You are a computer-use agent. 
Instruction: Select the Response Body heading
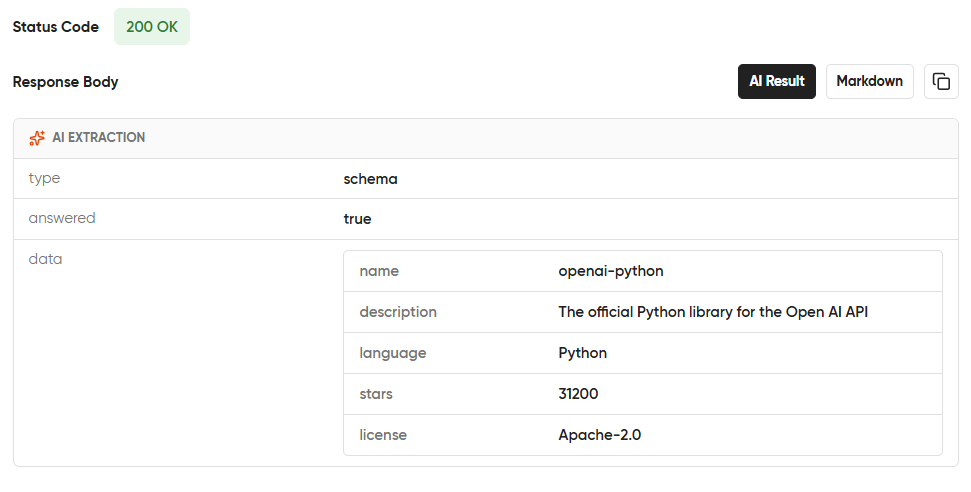click(x=66, y=82)
